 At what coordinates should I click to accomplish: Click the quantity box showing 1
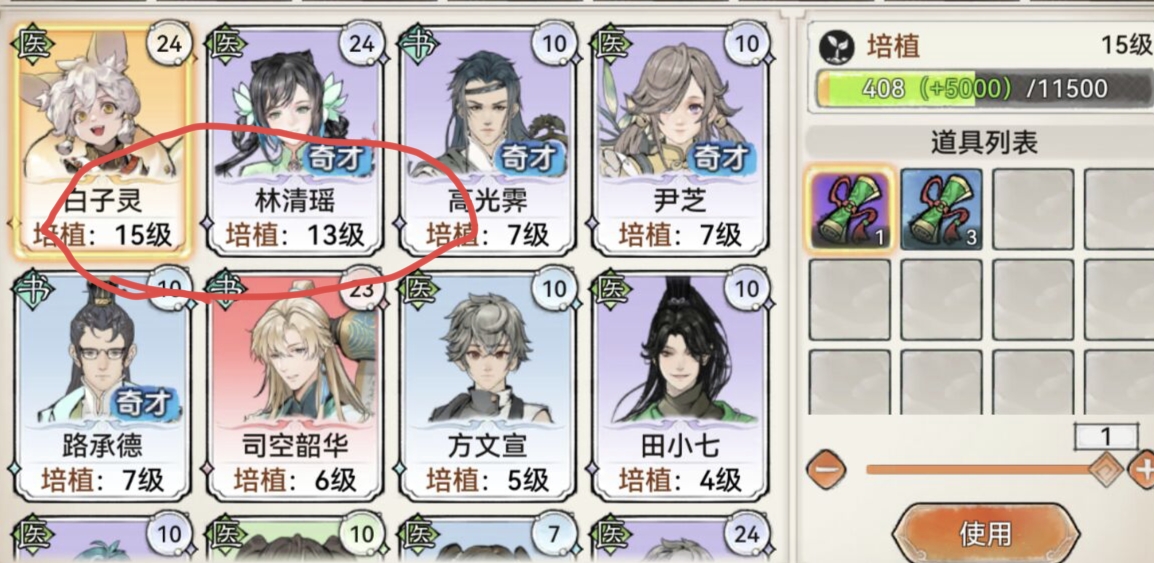tap(1105, 437)
